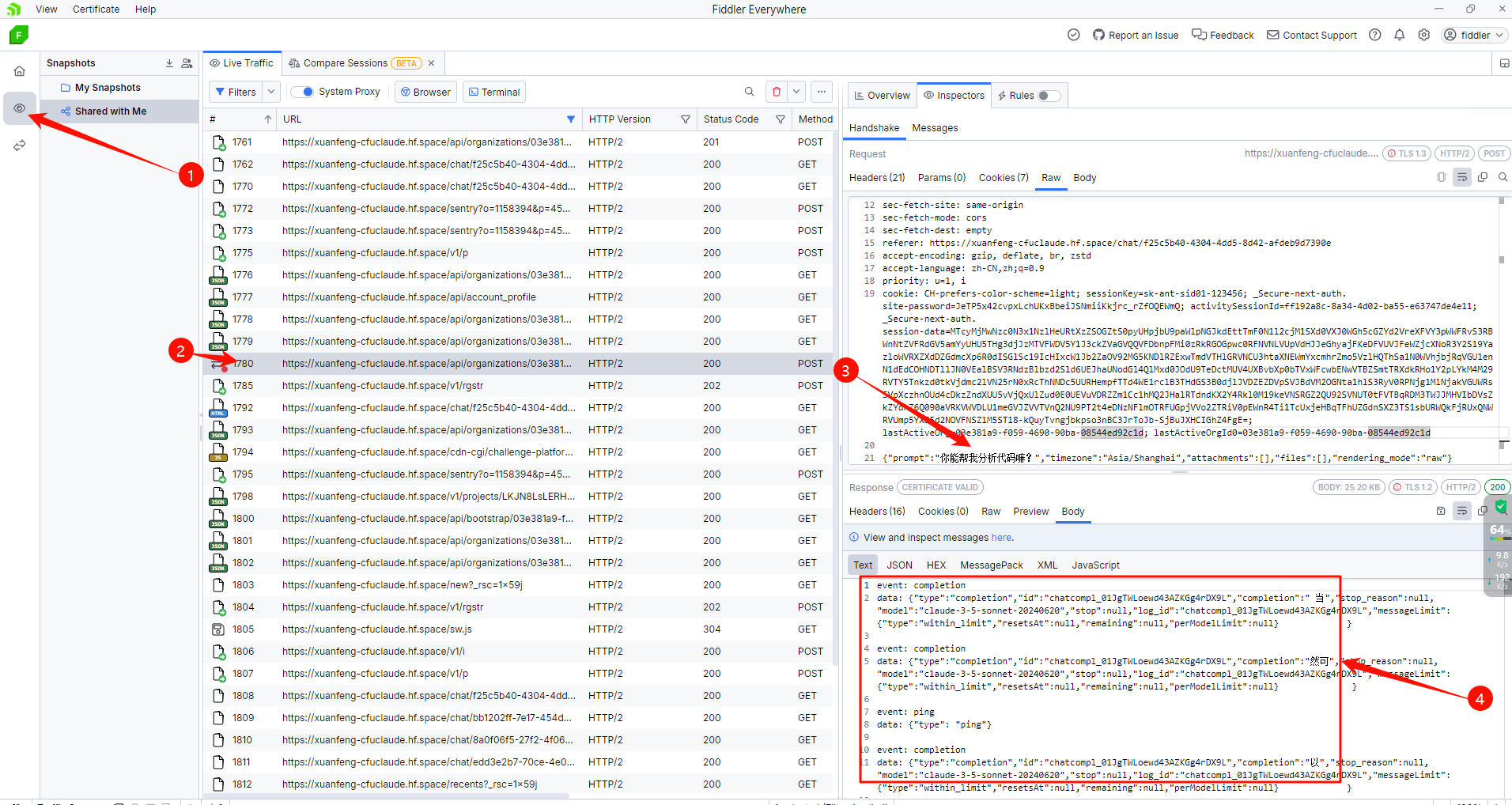This screenshot has height=805, width=1512.
Task: Switch response body view to JSON
Action: (899, 565)
